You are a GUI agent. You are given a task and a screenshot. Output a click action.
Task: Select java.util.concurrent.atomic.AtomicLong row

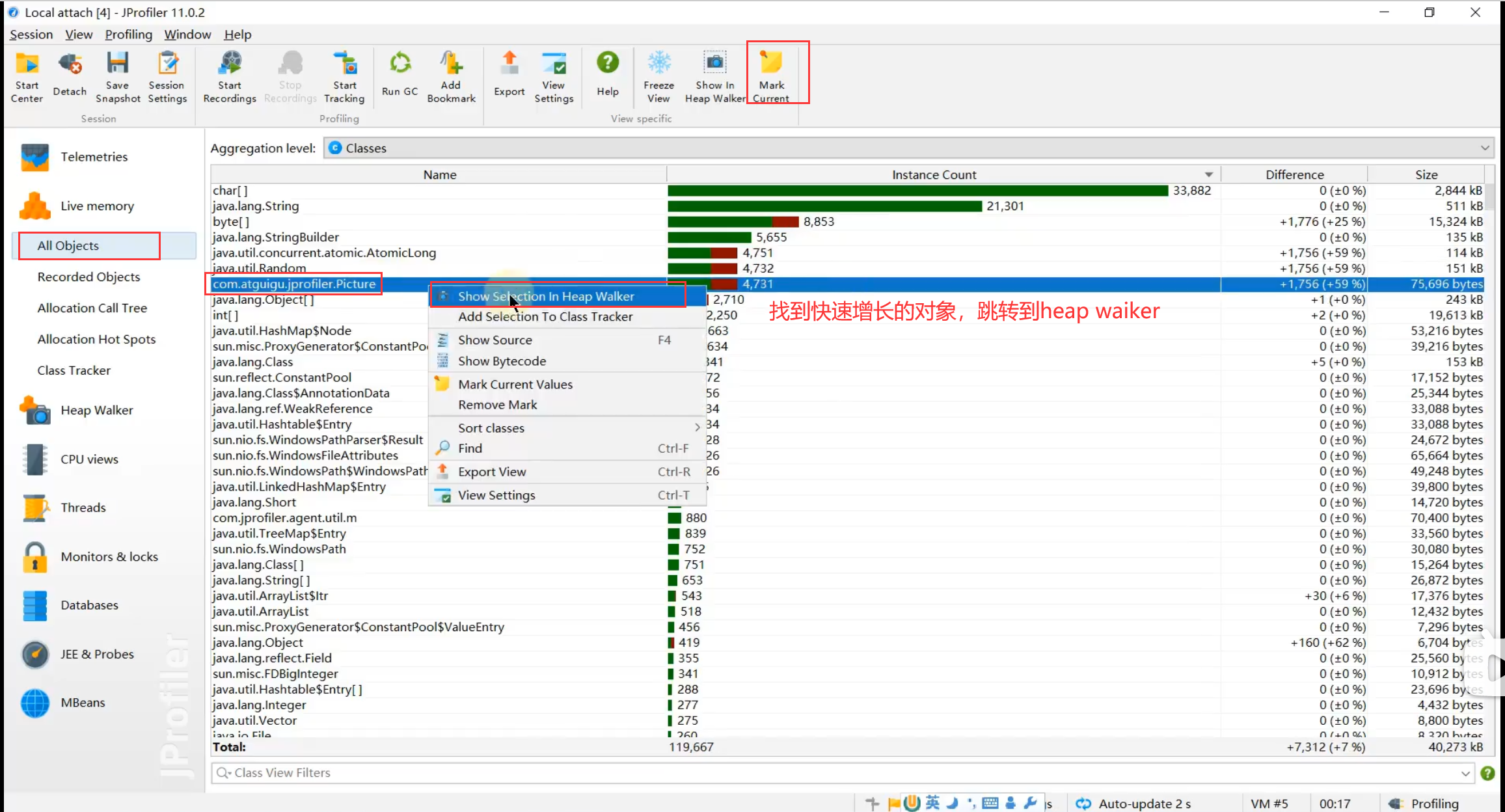(847, 253)
